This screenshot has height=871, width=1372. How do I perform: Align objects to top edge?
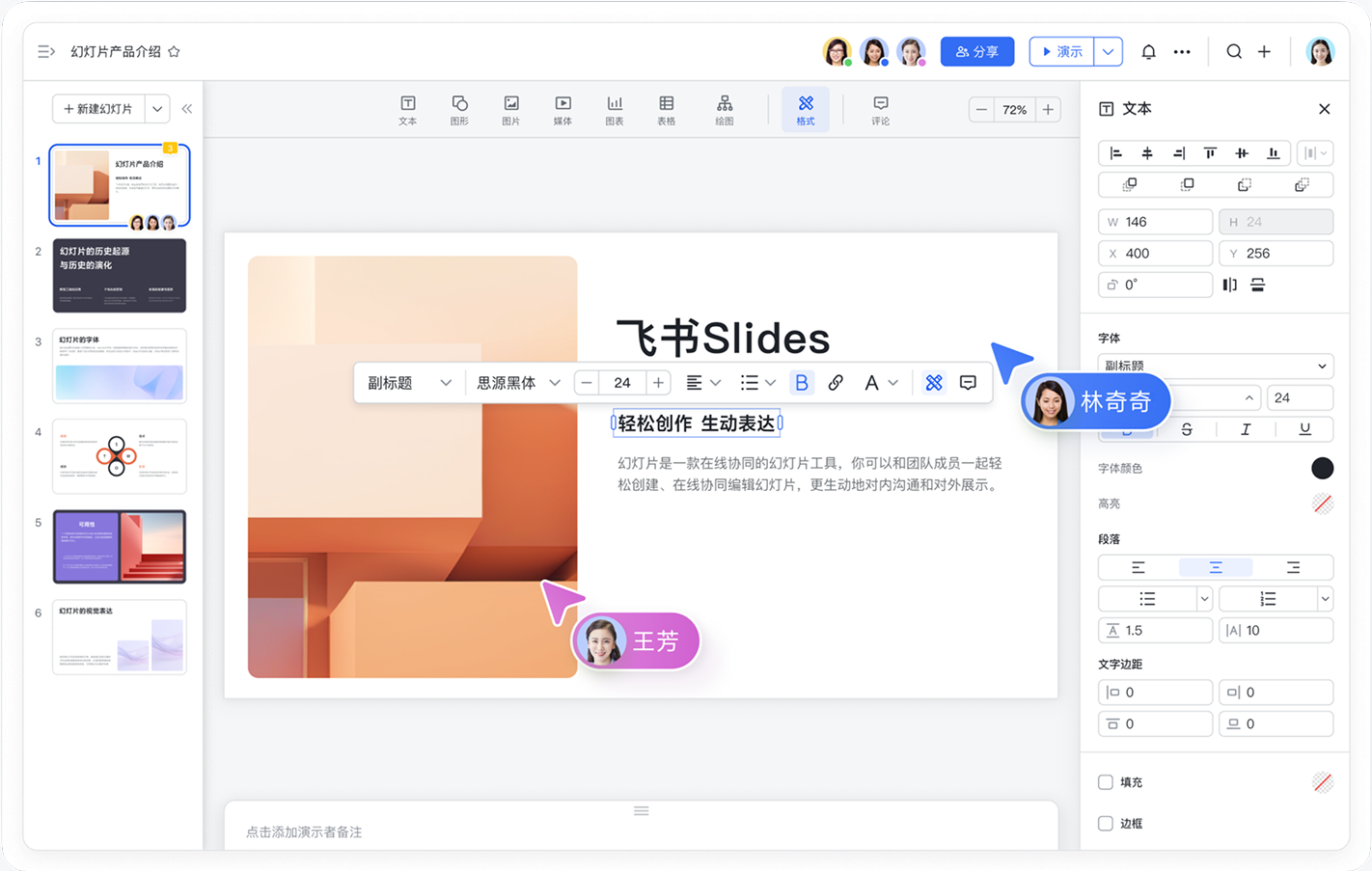[1210, 153]
